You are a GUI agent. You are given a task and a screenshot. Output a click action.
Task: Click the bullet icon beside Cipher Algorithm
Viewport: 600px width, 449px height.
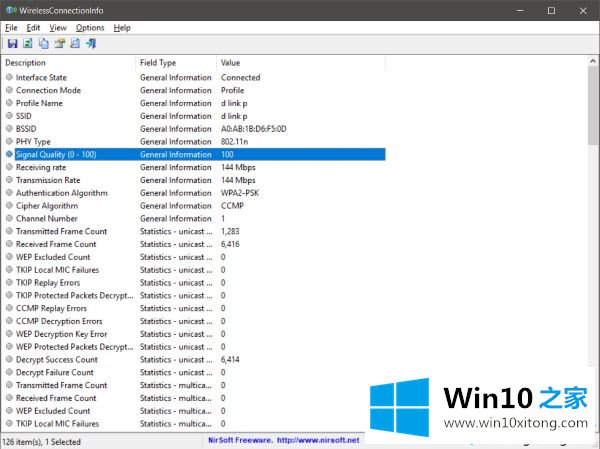pyautogui.click(x=10, y=205)
